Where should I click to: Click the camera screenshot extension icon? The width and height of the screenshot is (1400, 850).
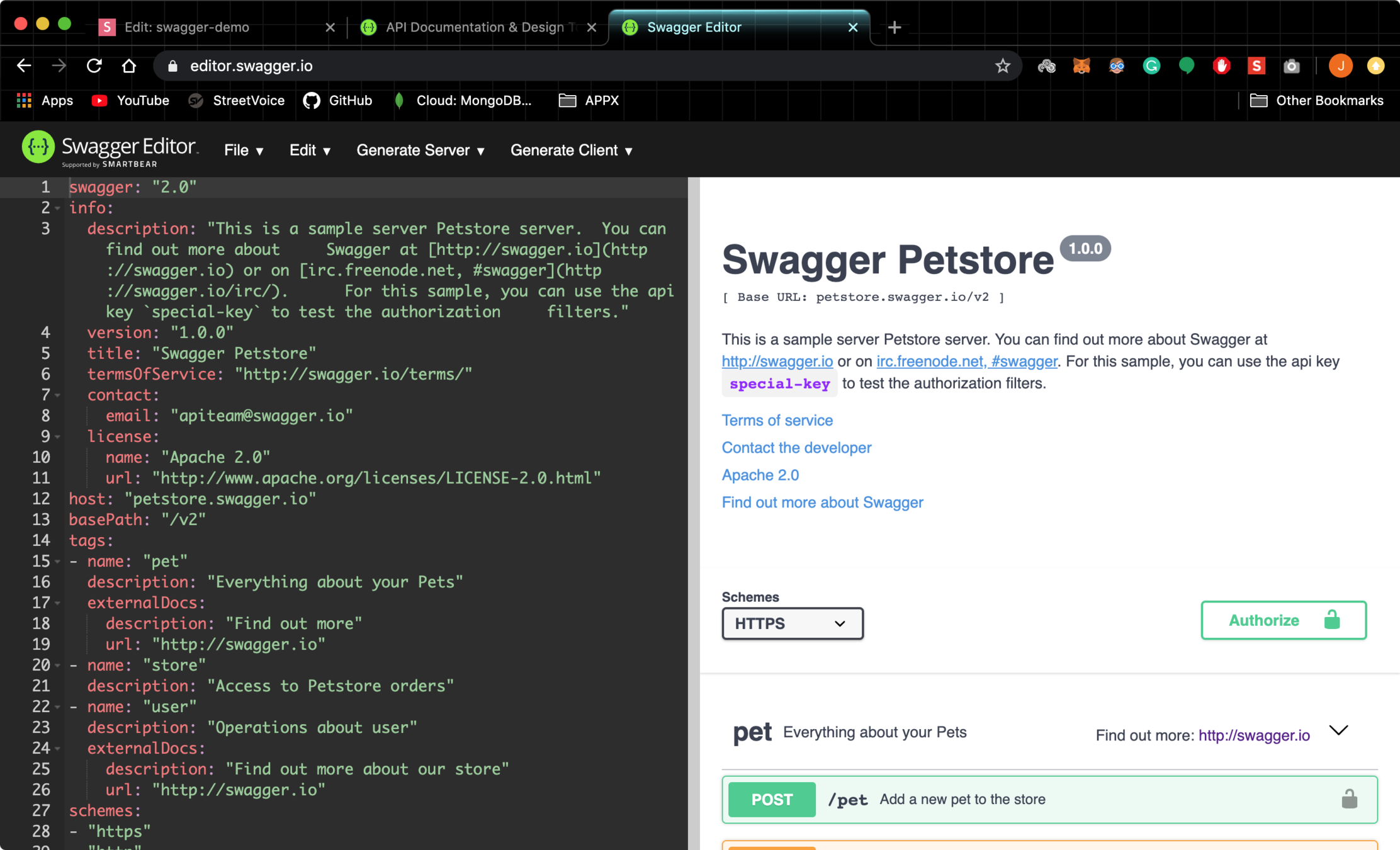tap(1291, 66)
